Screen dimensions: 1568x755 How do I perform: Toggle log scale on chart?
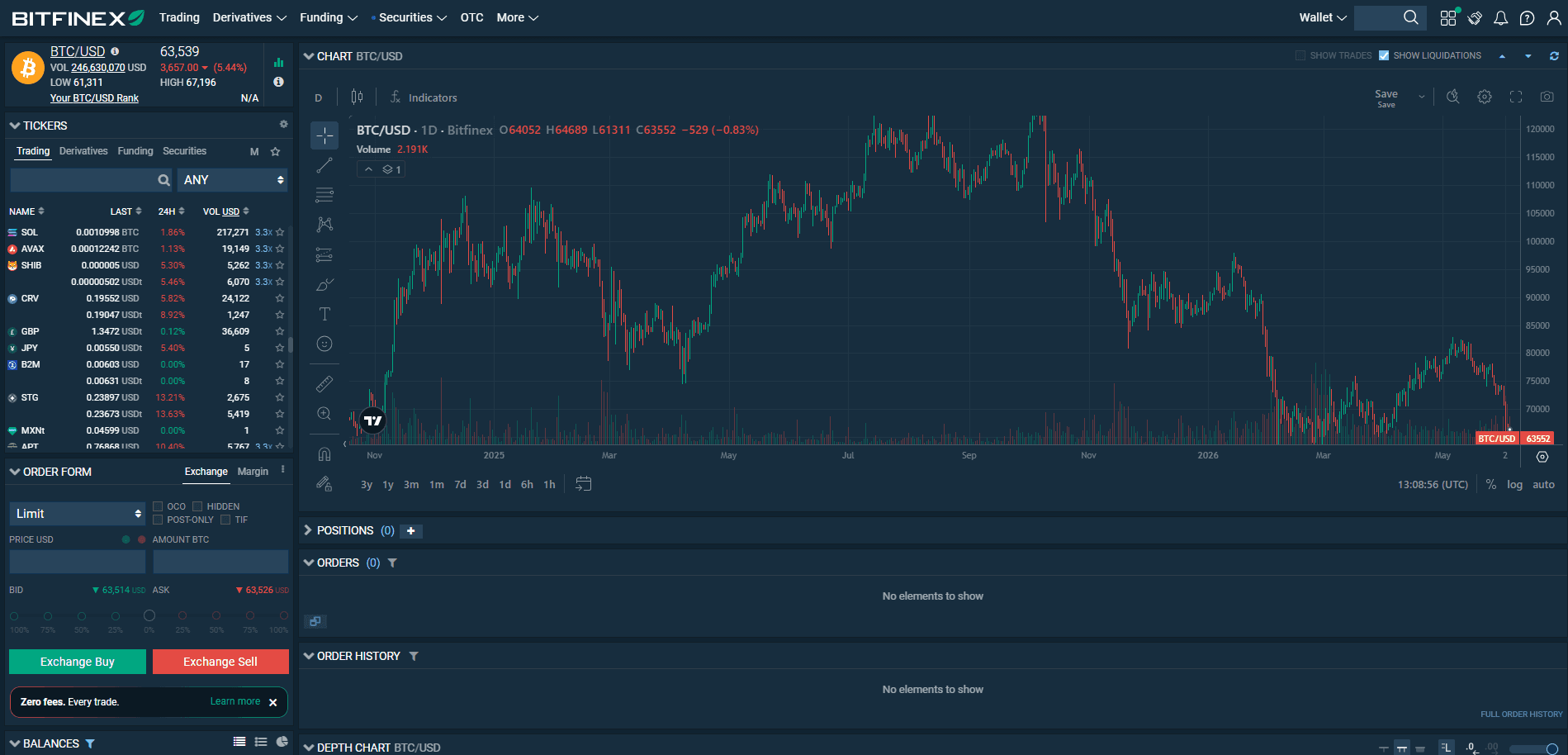tap(1514, 485)
